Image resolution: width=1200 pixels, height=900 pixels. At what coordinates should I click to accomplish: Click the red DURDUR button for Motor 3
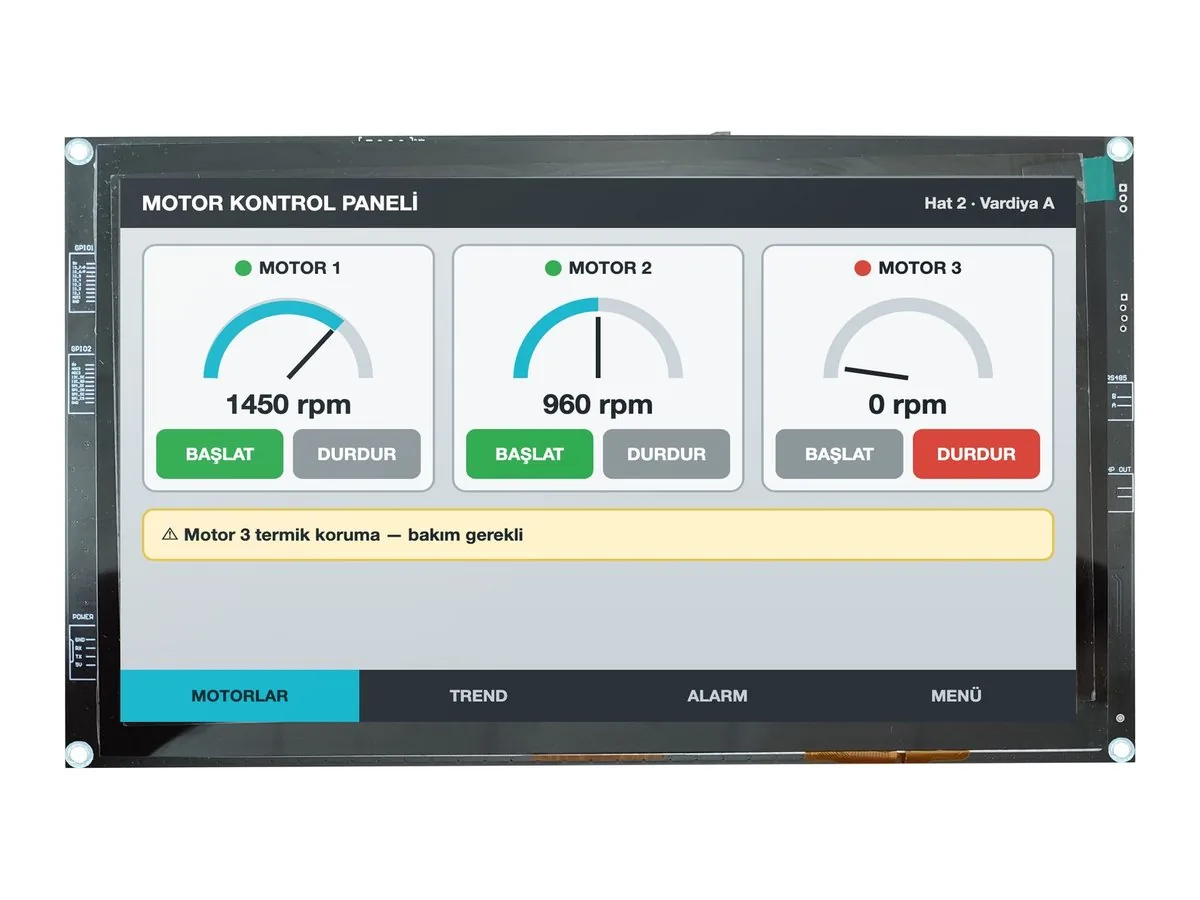[x=976, y=454]
